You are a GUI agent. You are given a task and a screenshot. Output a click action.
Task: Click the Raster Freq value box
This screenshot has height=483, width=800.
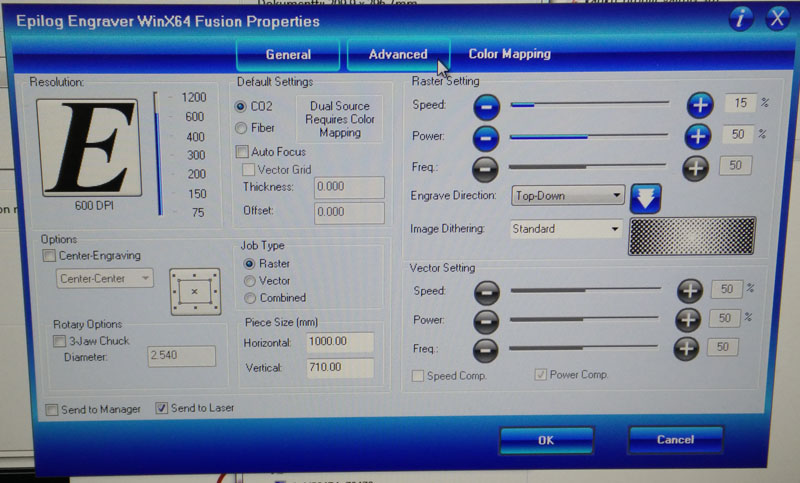[x=735, y=166]
